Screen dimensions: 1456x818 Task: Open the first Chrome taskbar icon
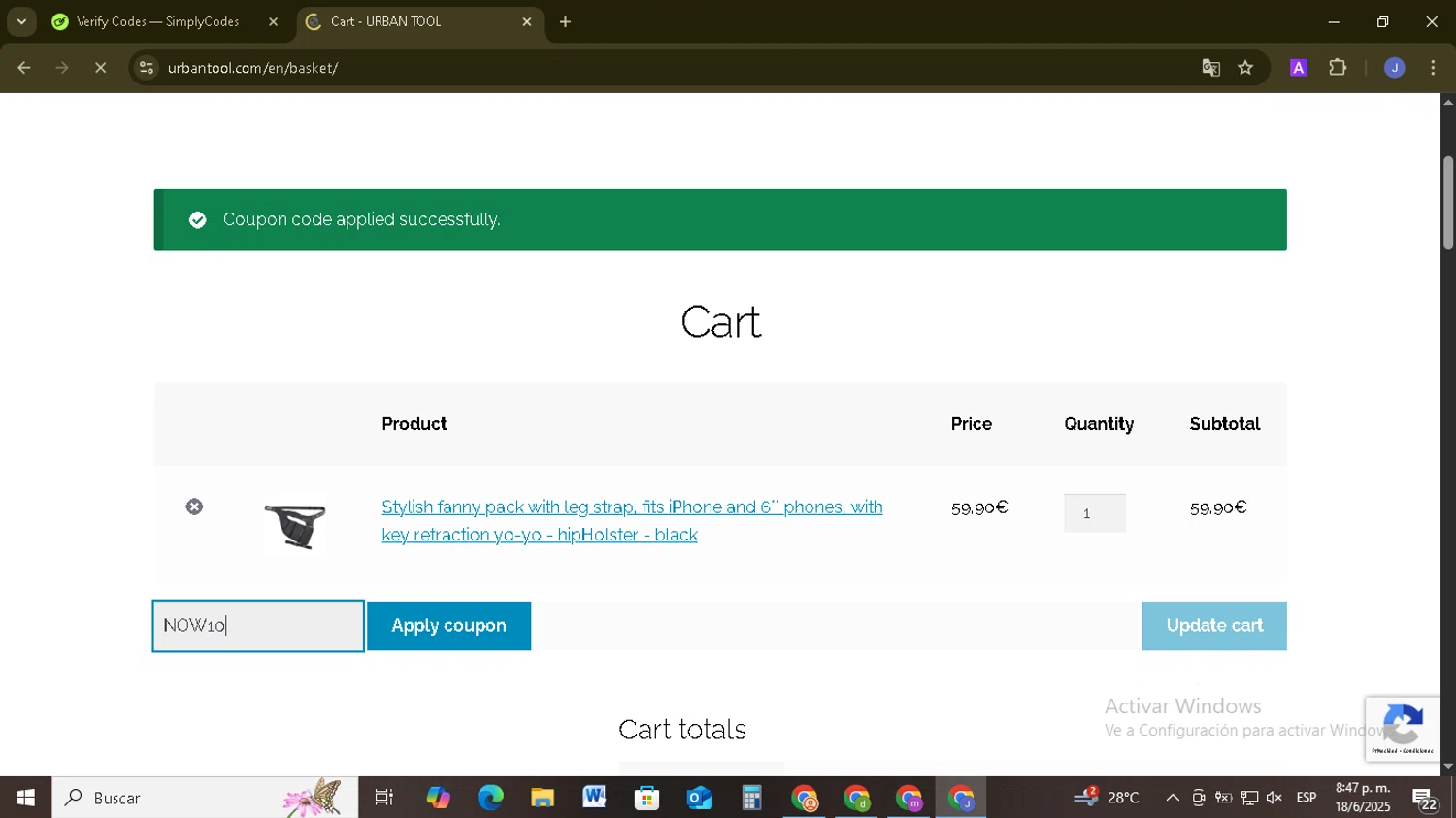[805, 798]
